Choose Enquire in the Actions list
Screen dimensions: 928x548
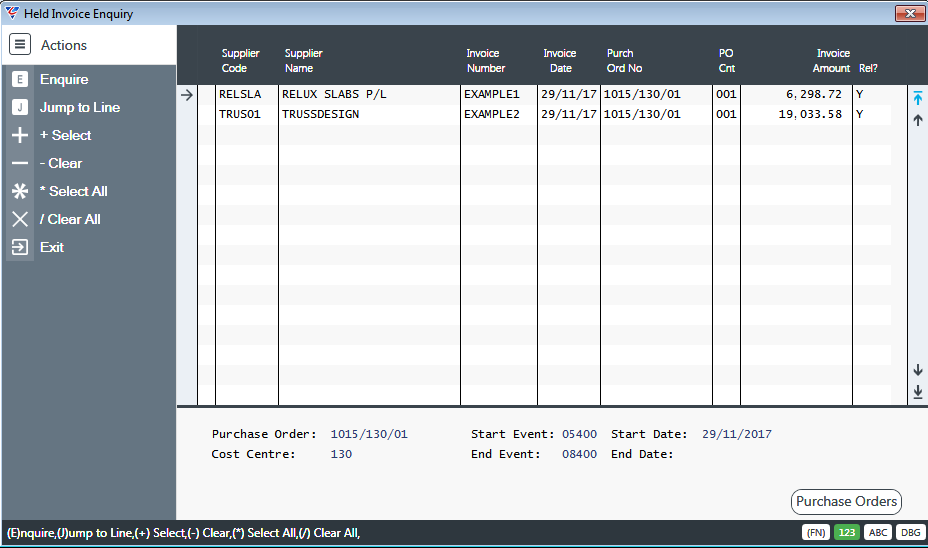tap(64, 79)
